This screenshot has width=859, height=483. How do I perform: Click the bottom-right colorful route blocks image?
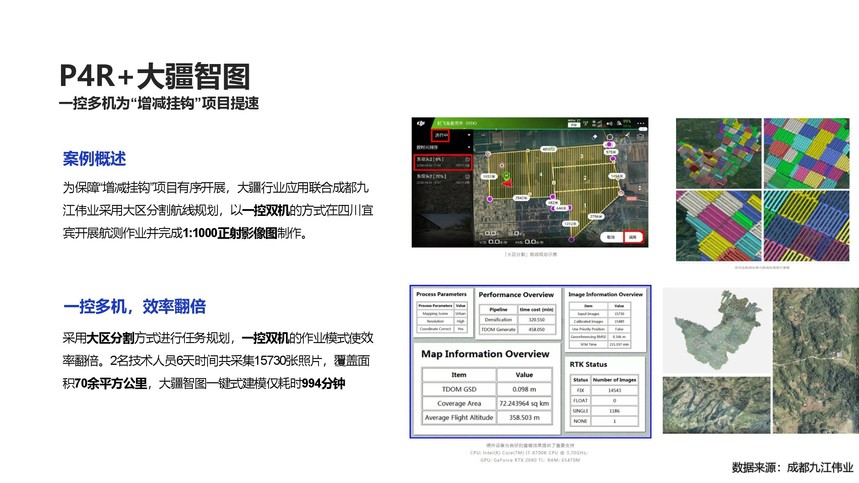click(806, 226)
